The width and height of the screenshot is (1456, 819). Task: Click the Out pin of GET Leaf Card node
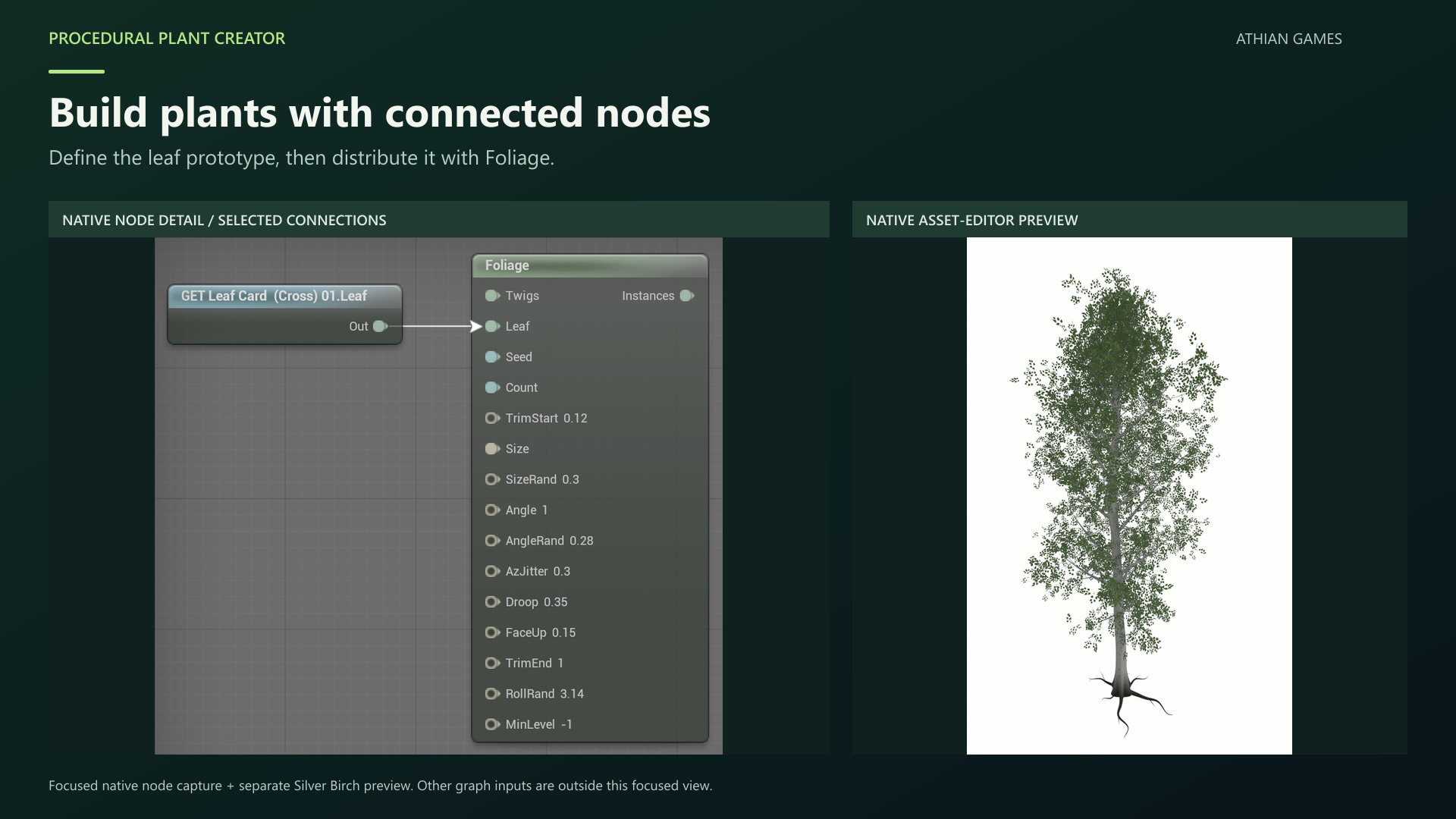381,326
